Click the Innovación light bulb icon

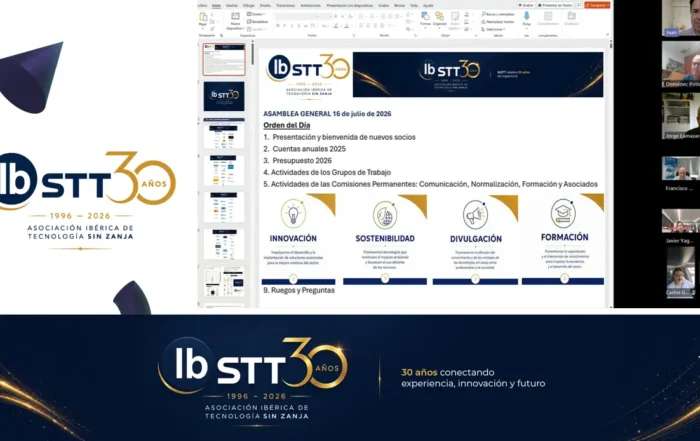pos(293,213)
